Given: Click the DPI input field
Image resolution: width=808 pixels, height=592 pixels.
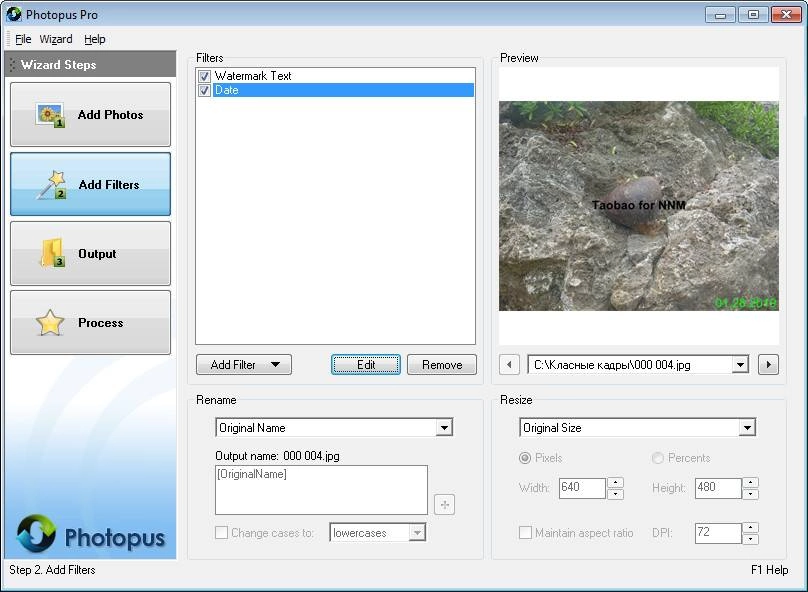Looking at the screenshot, I should (x=718, y=533).
